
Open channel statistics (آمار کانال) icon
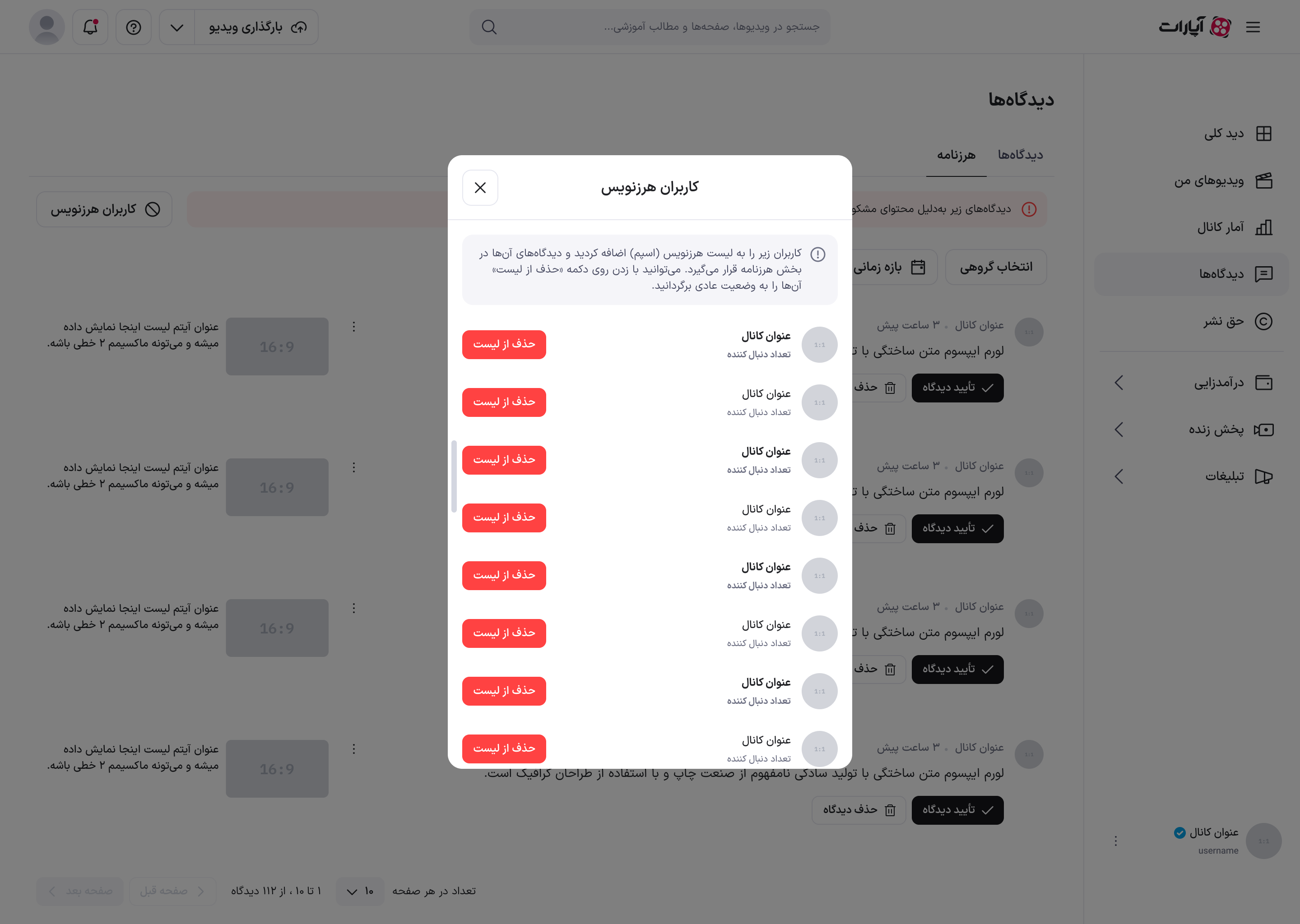pyautogui.click(x=1263, y=227)
